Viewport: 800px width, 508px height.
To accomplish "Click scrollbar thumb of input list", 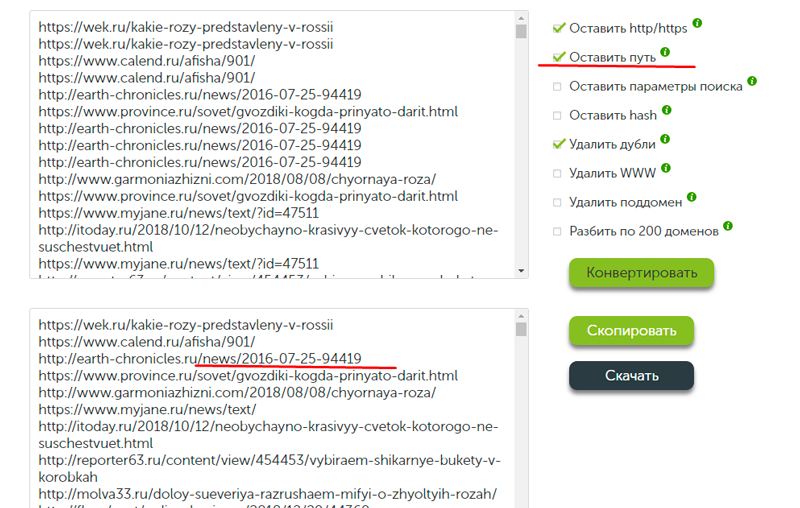I will coord(521,32).
